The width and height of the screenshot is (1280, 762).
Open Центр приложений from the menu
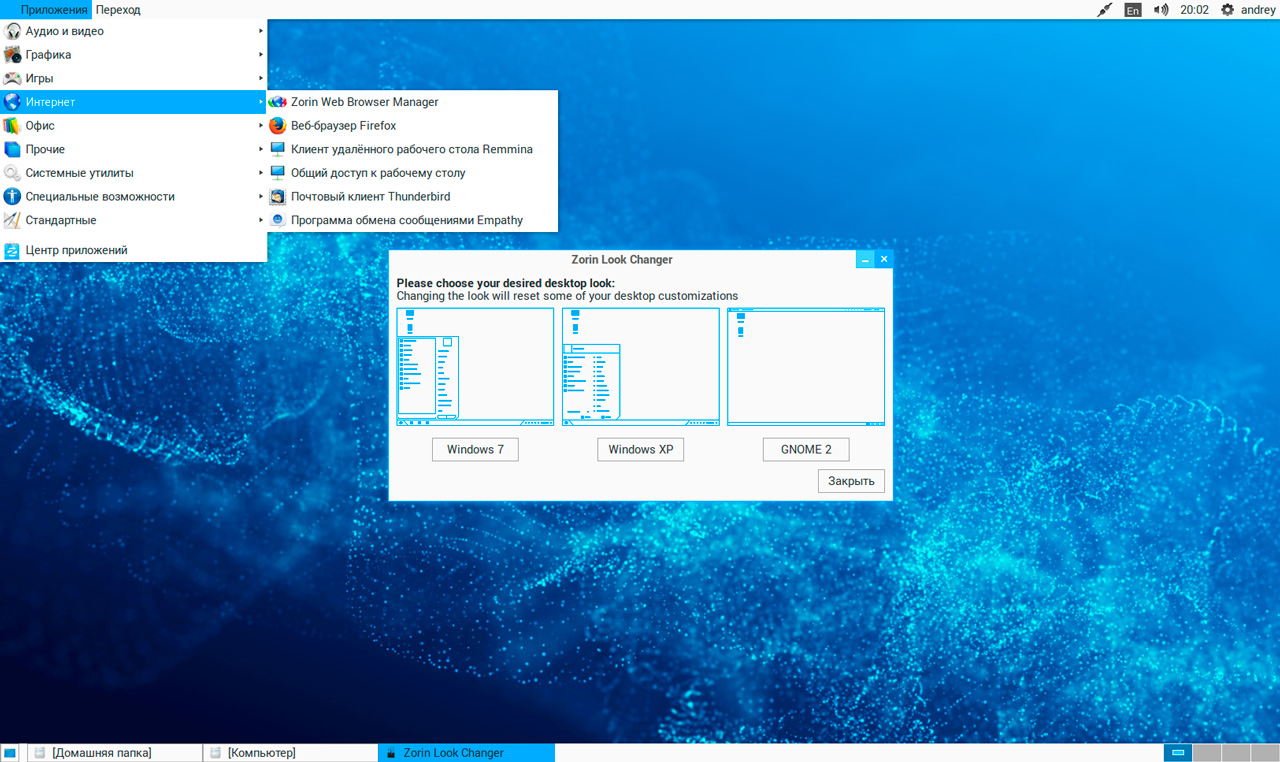pos(76,250)
